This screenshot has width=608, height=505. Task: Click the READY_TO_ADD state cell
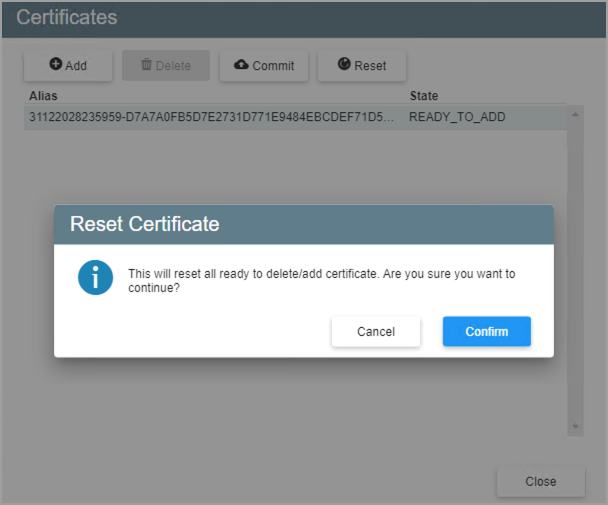click(457, 117)
